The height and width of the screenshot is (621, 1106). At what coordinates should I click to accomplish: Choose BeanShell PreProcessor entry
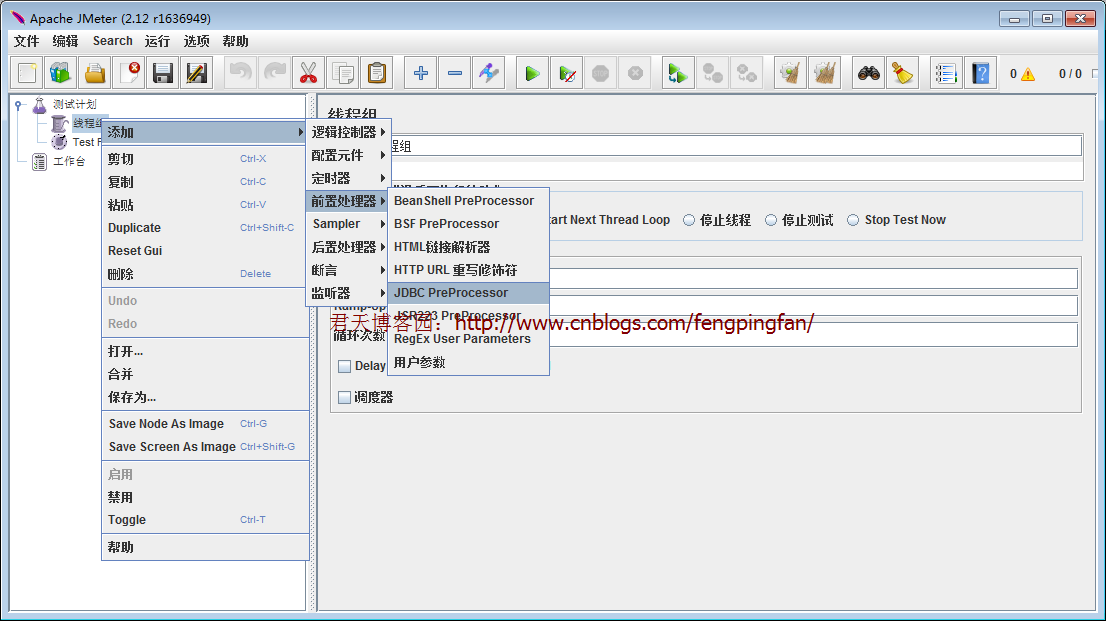tap(468, 201)
